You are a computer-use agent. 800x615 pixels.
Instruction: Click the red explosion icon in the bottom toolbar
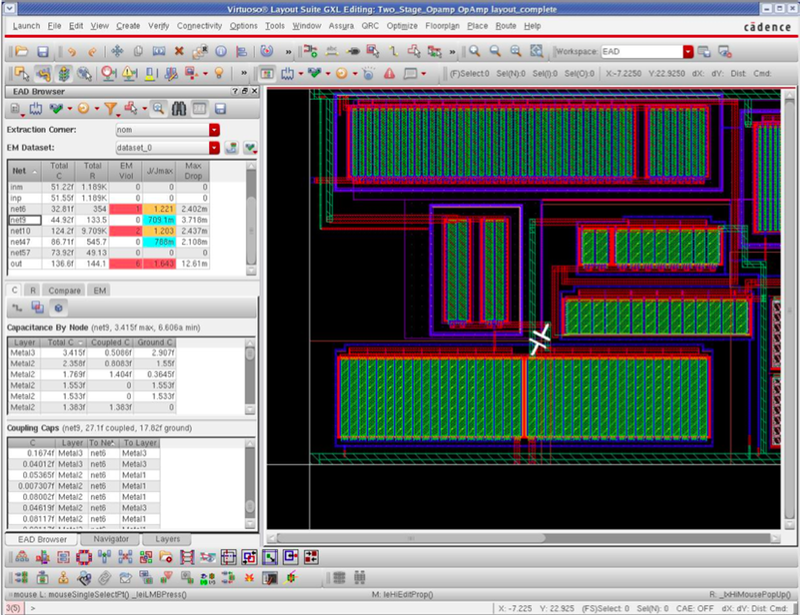(x=250, y=578)
